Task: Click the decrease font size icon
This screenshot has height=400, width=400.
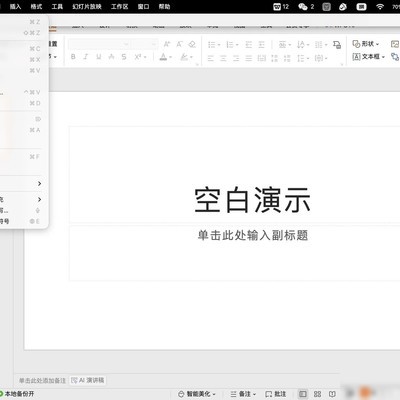Action: (x=179, y=44)
